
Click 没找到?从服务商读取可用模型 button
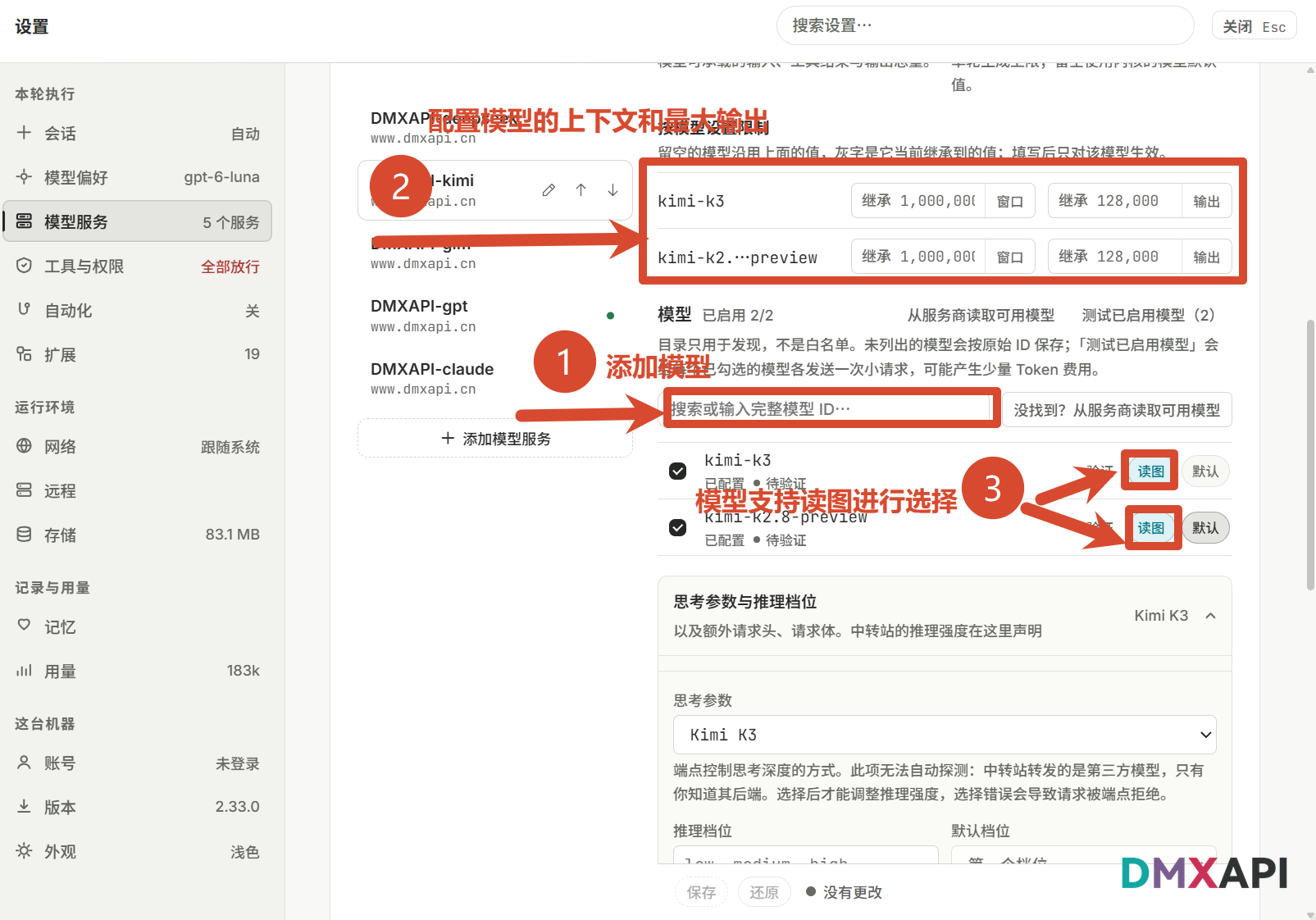[1117, 410]
